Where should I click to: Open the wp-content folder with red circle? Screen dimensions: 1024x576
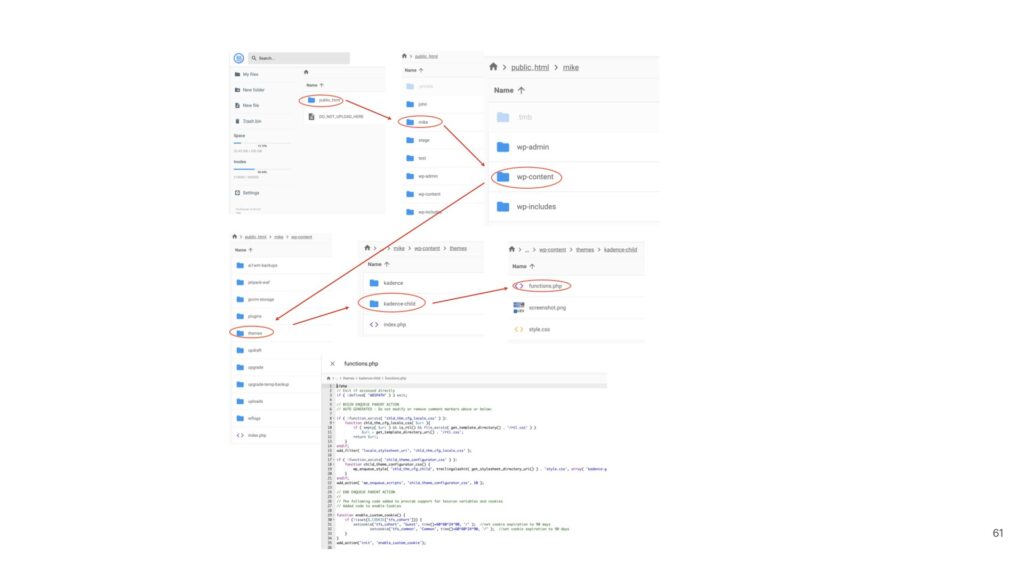coord(533,177)
